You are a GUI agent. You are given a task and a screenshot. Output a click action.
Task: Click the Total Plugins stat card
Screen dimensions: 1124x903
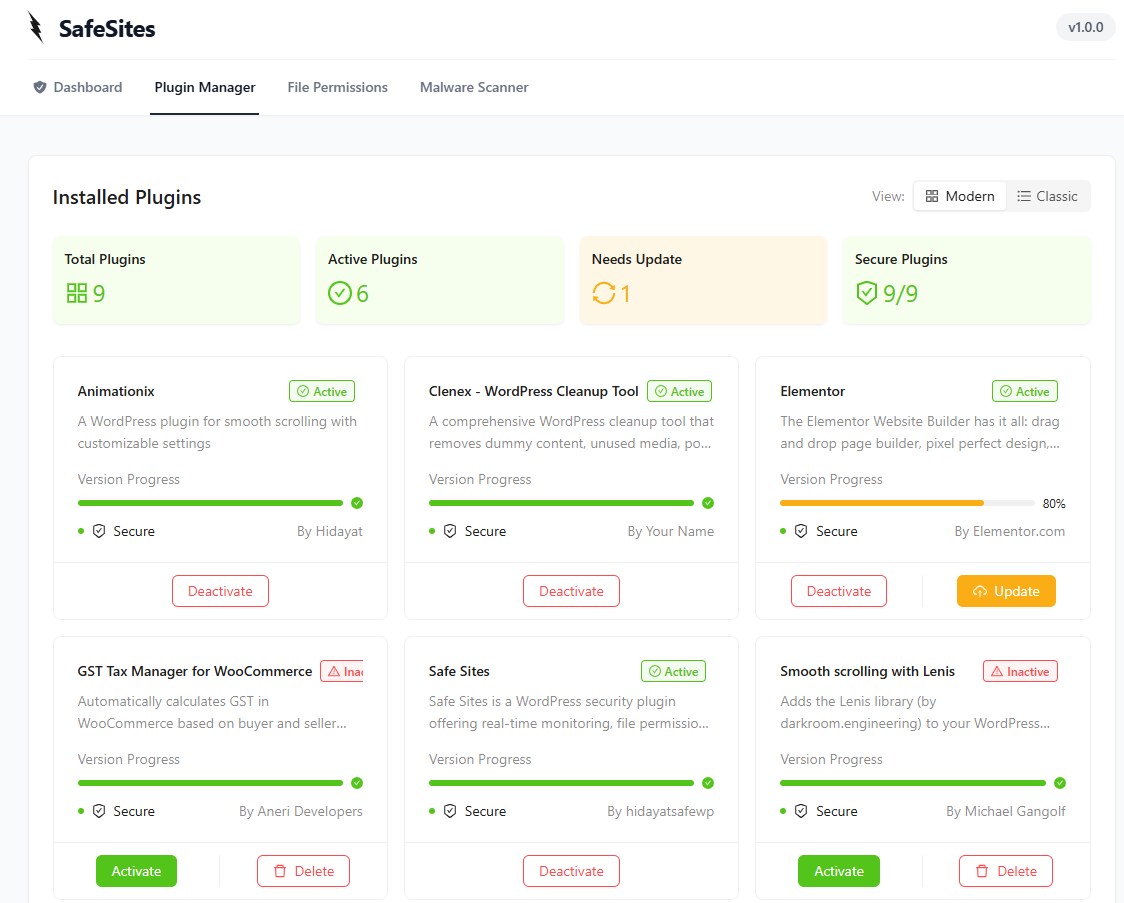[176, 280]
